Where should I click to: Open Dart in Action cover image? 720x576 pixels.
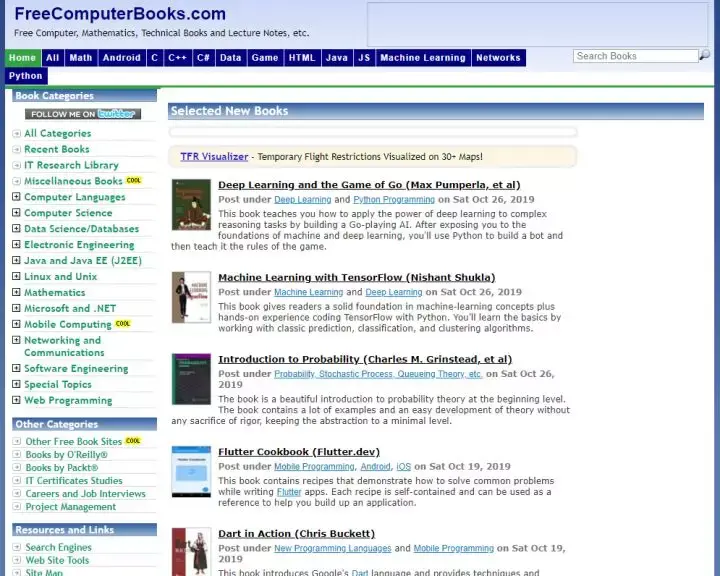point(191,552)
